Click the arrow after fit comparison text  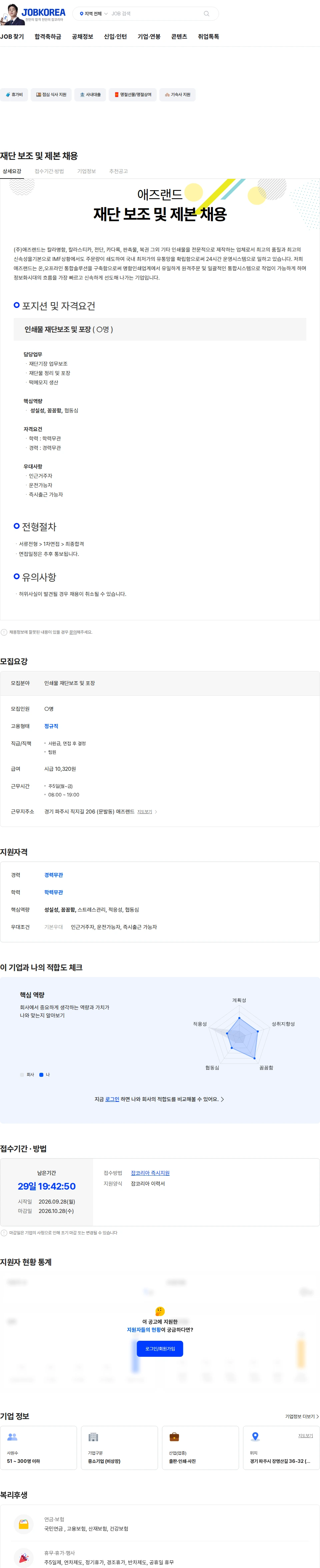222,1099
